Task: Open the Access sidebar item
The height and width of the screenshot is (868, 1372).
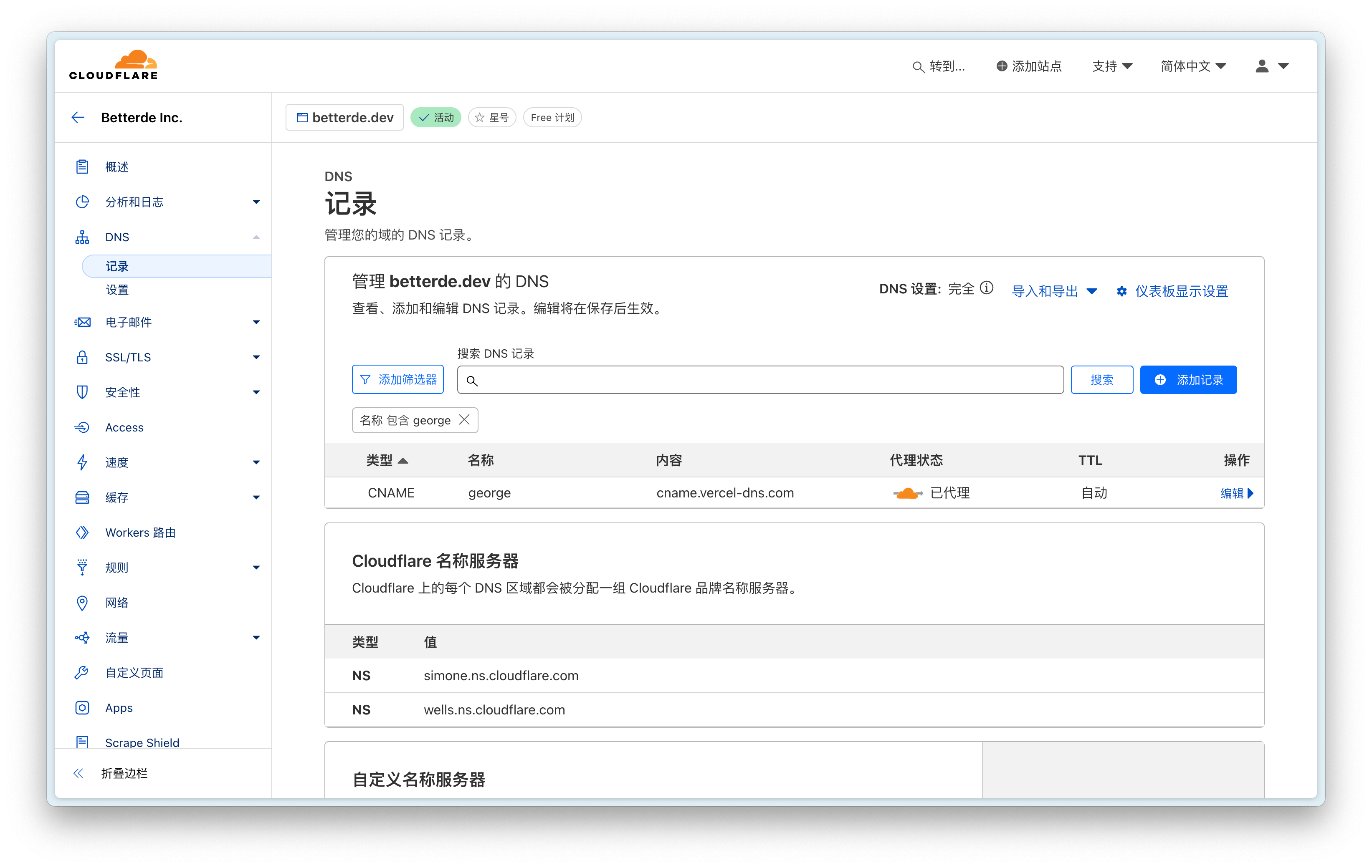Action: 124,427
